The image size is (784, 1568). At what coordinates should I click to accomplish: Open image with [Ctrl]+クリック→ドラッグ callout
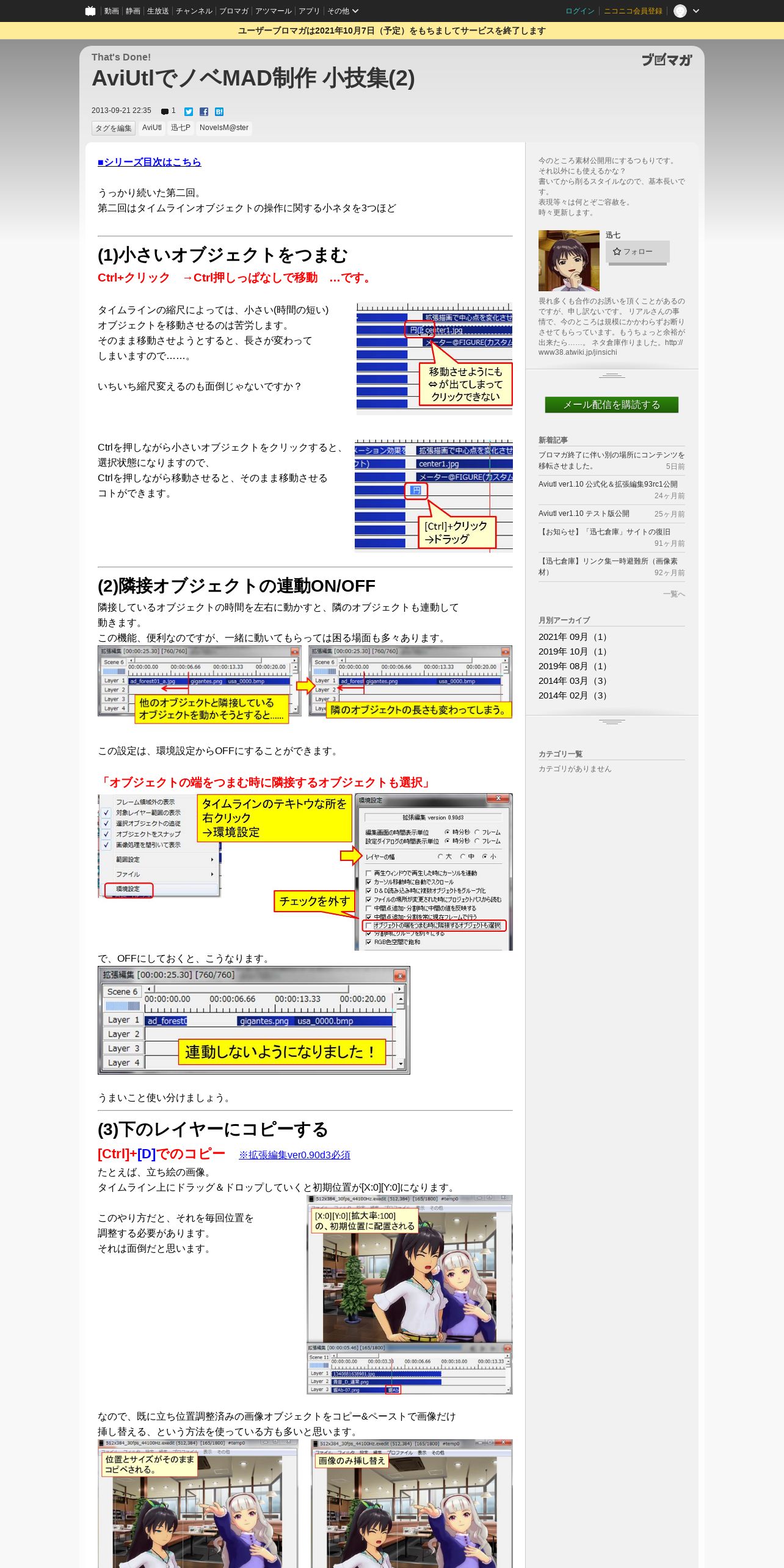tap(434, 496)
